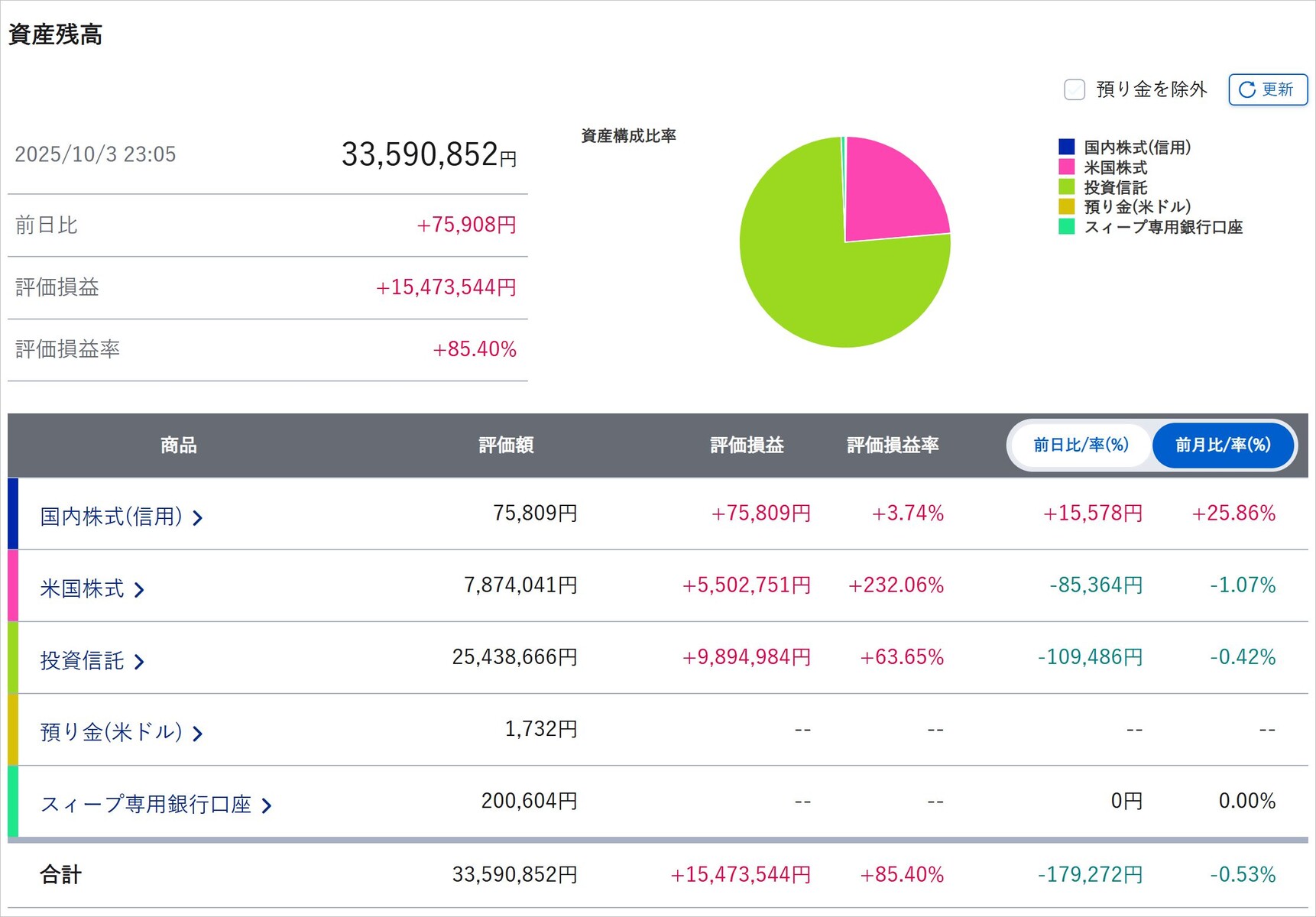Image resolution: width=1316 pixels, height=917 pixels.
Task: Click the blue 国内株式(信用) legend swatch
Action: 1067,147
